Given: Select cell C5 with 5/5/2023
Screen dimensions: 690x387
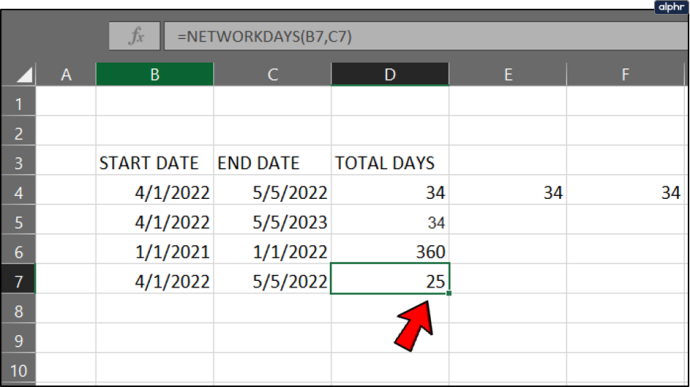Looking at the screenshot, I should (x=272, y=222).
